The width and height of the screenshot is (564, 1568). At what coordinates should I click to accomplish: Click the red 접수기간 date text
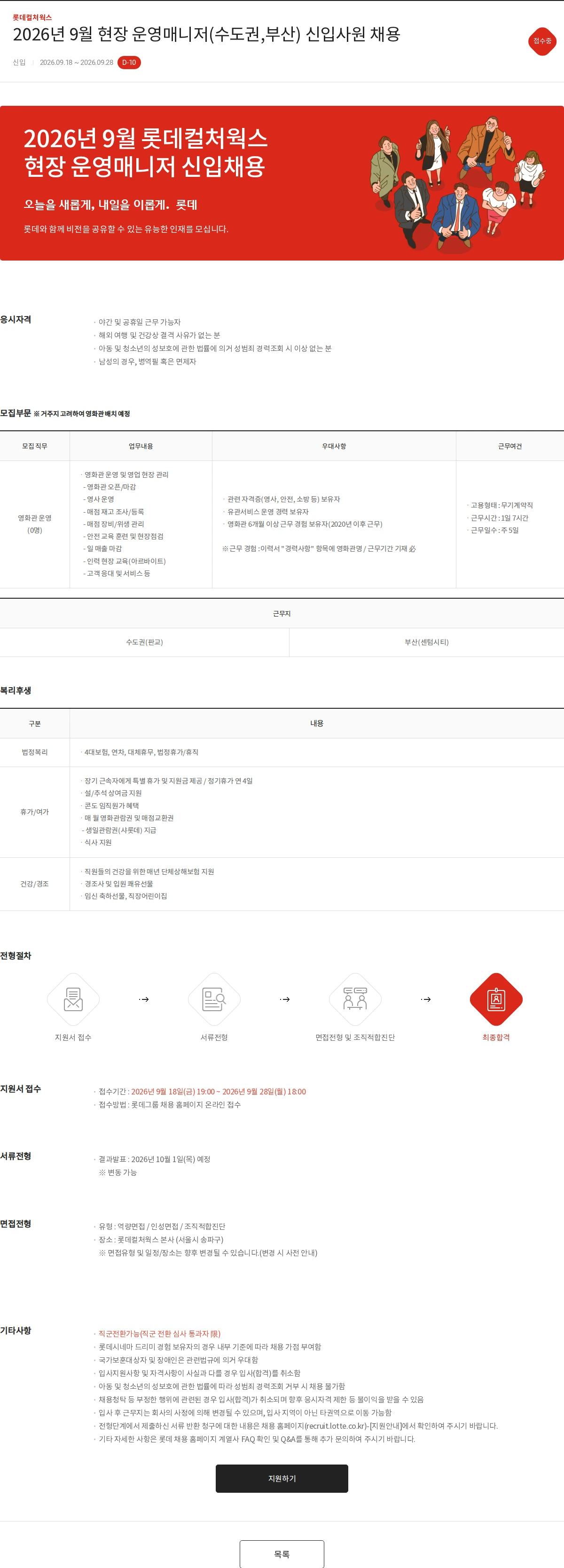click(219, 1092)
